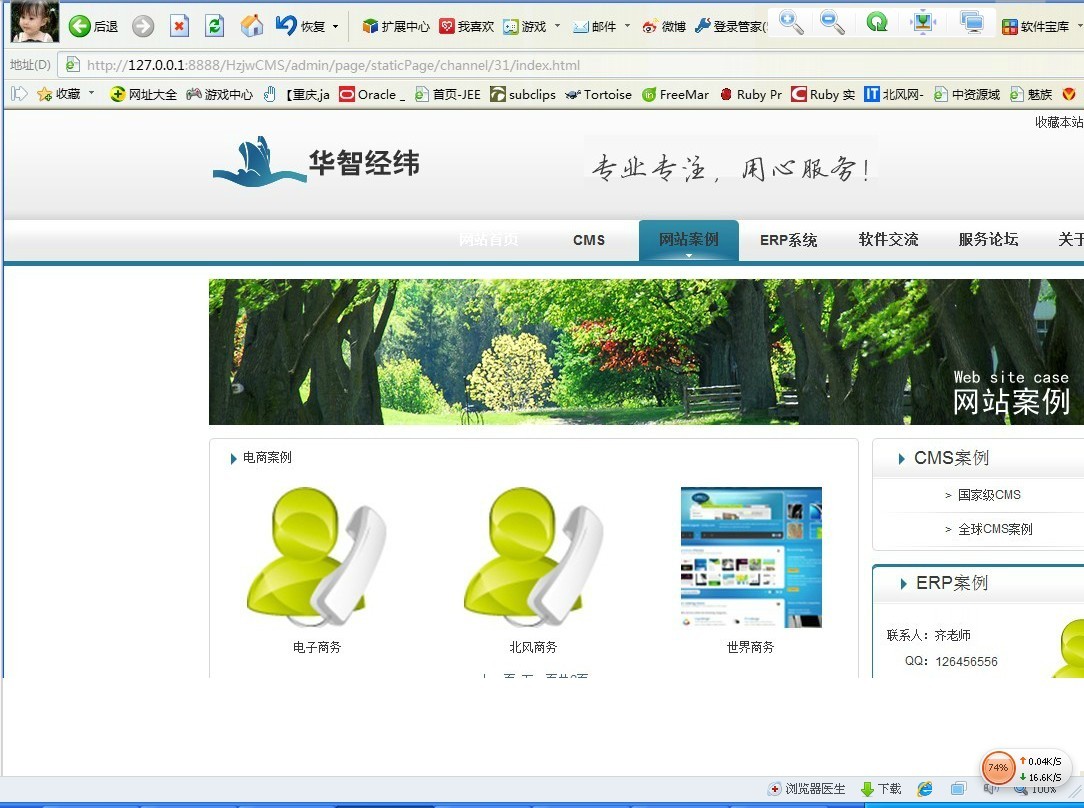Expand the dropdown arrow beside 游戏
Screen dimensions: 1084x808
point(557,26)
